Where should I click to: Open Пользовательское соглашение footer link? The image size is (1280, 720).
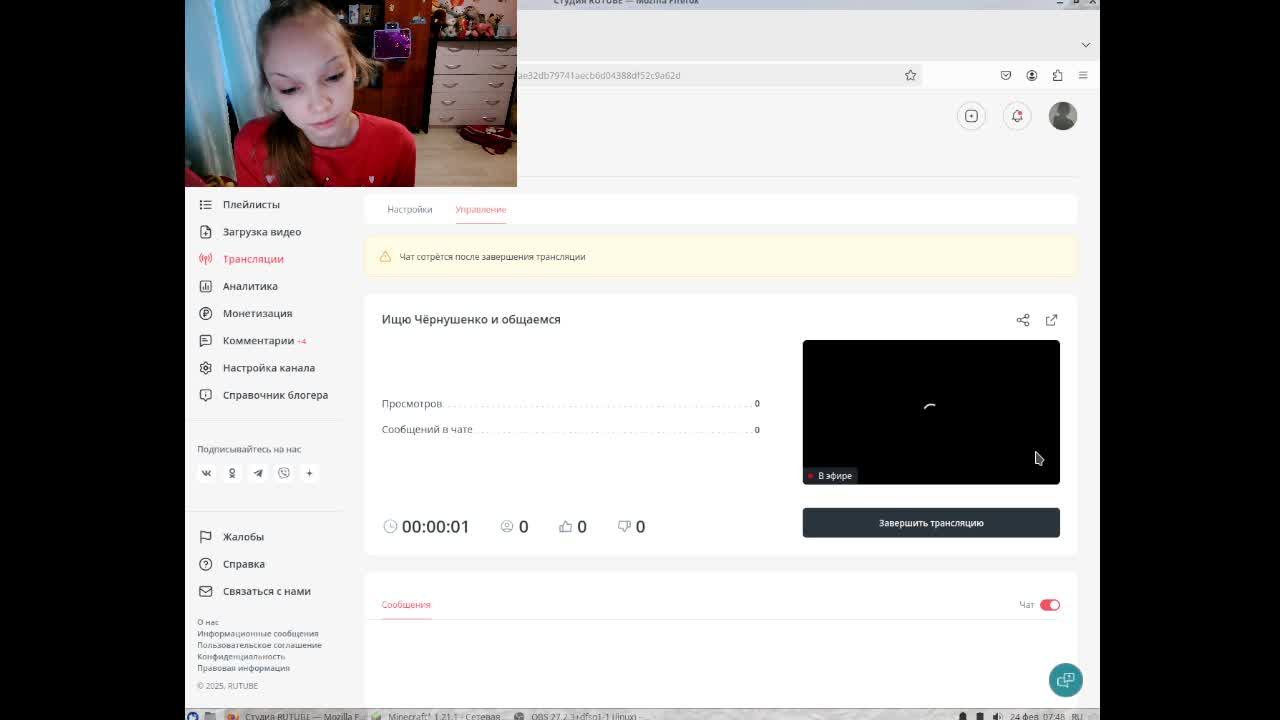point(259,645)
